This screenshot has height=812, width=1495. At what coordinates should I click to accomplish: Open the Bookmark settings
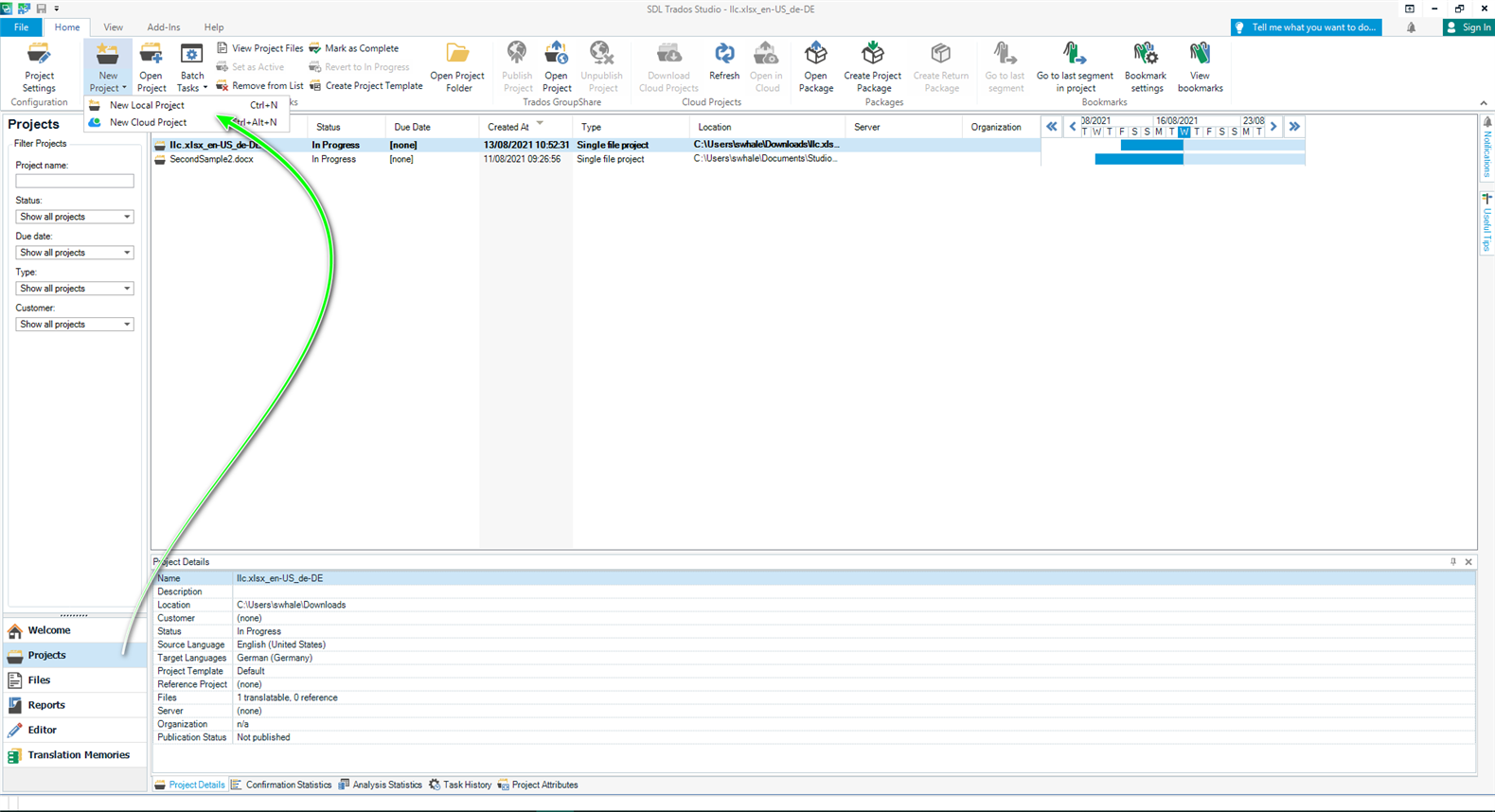[1146, 66]
